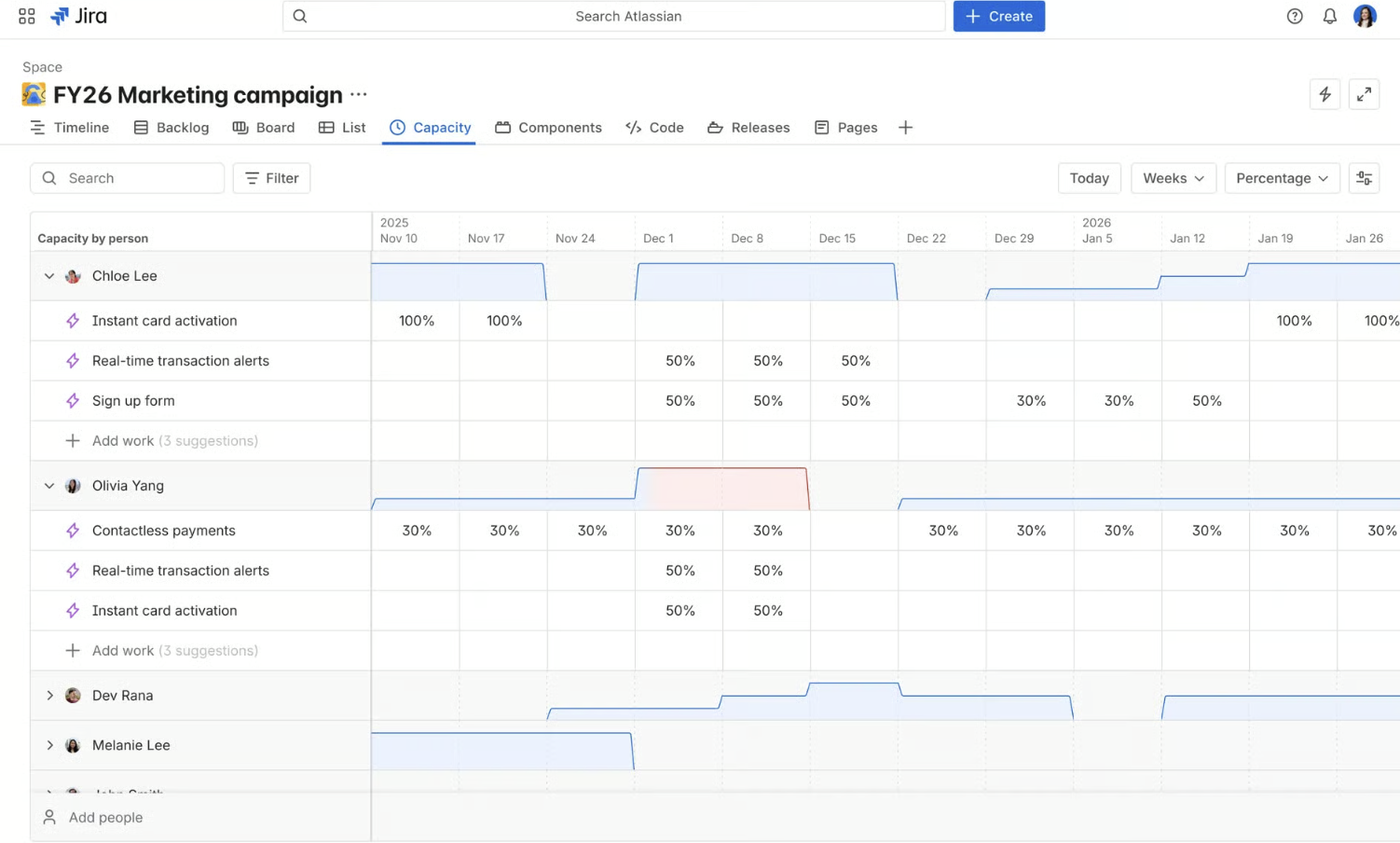Open the notifications bell
Viewport: 1400px width, 843px height.
click(x=1330, y=16)
